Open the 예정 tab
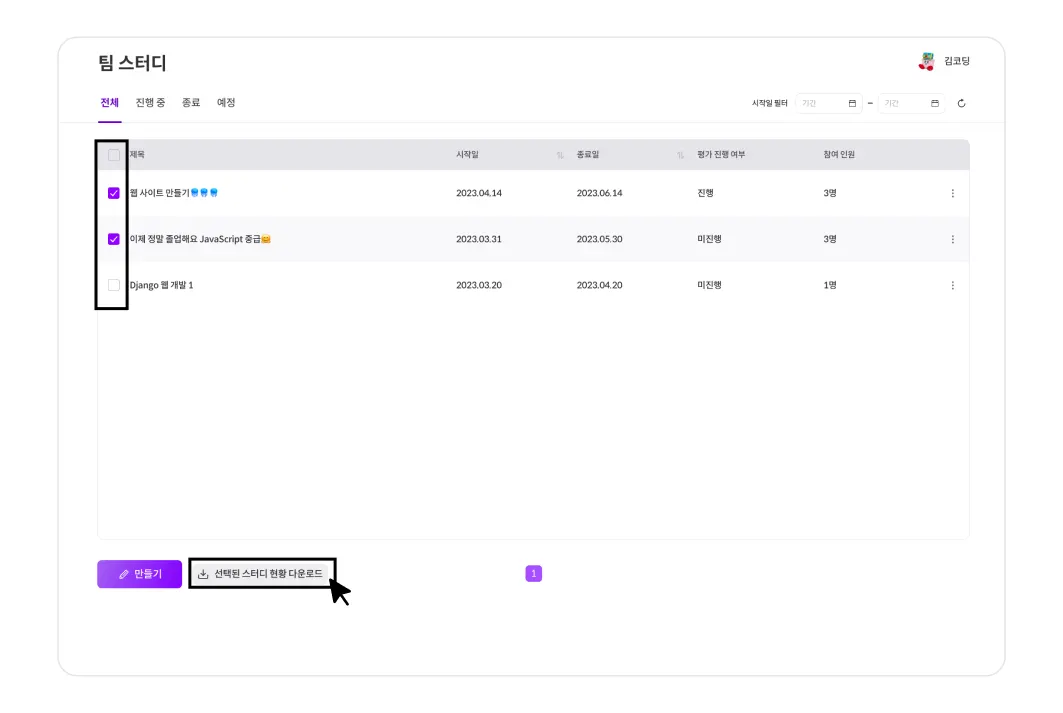 pos(226,102)
